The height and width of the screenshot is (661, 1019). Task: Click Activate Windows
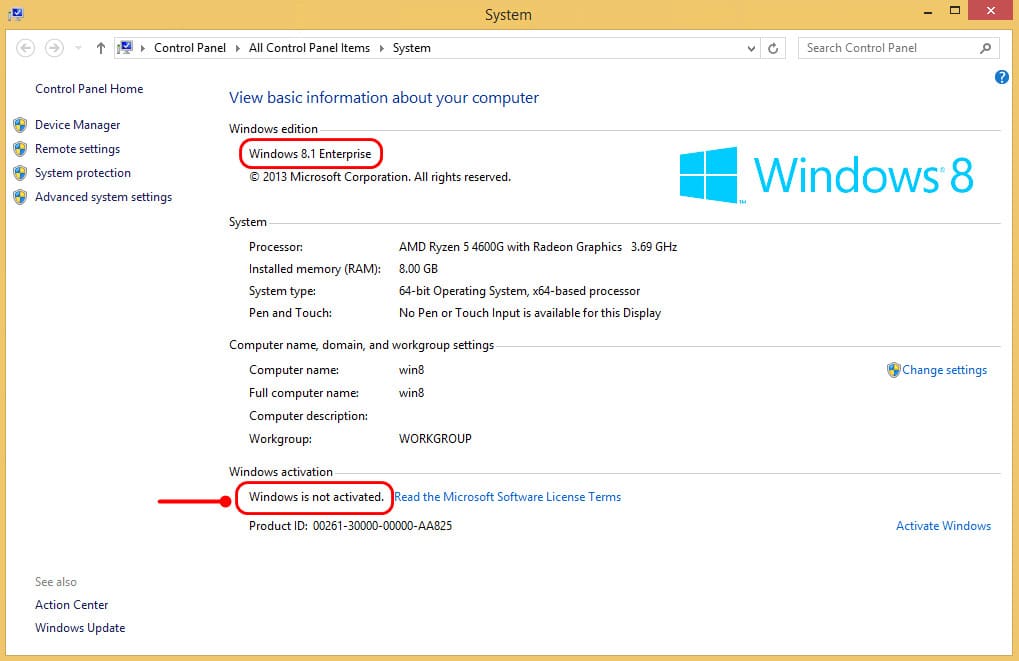pyautogui.click(x=944, y=526)
